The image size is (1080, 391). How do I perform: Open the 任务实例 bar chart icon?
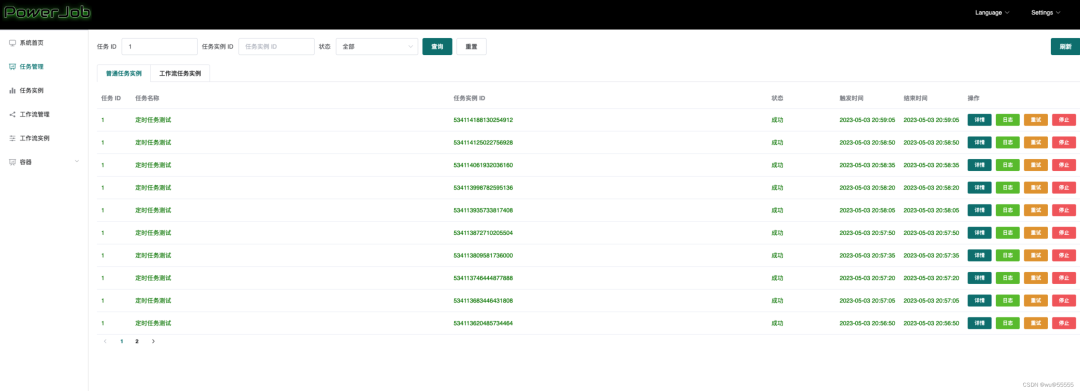[x=12, y=90]
